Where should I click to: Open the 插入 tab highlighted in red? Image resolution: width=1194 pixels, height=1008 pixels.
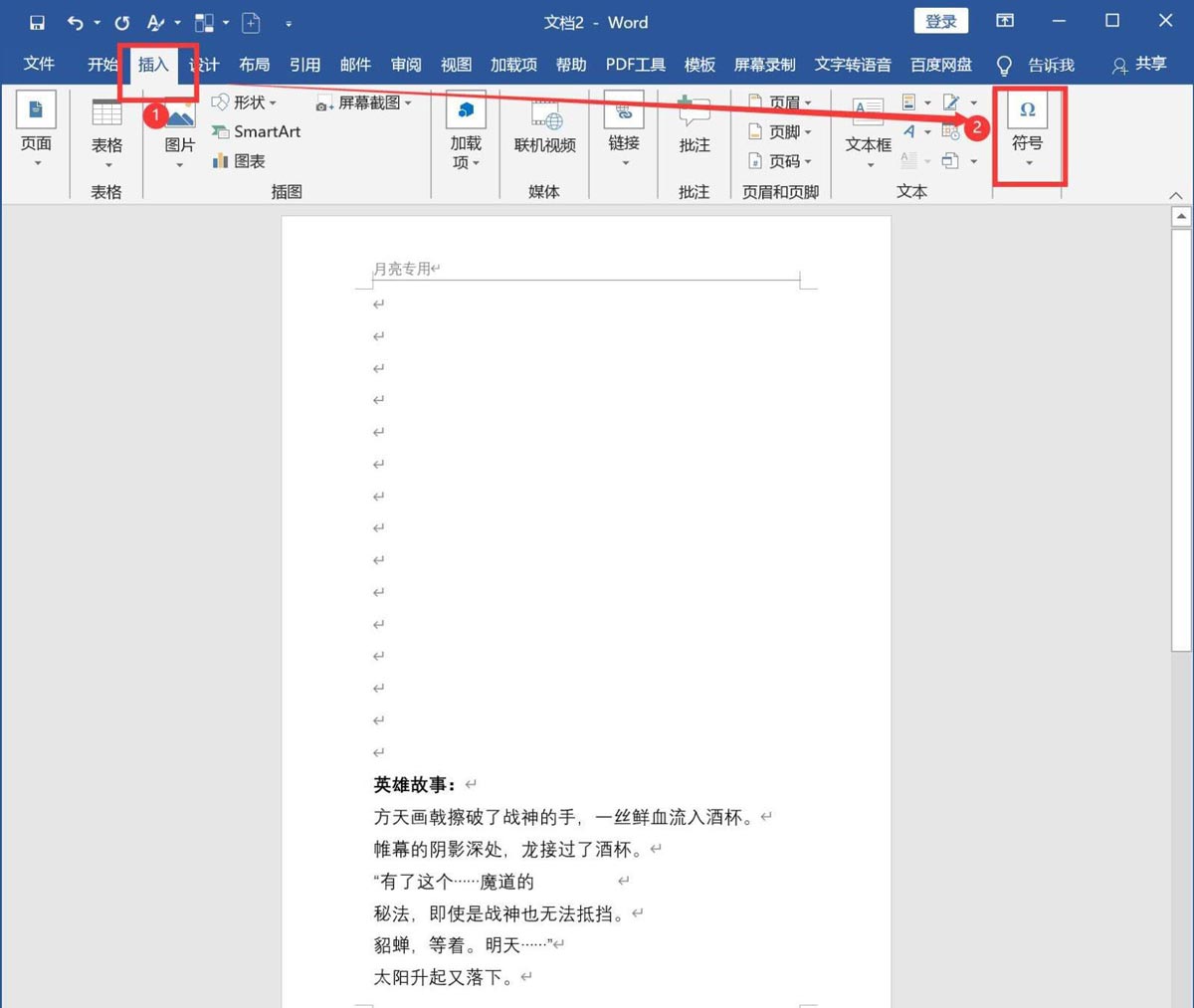tap(152, 64)
